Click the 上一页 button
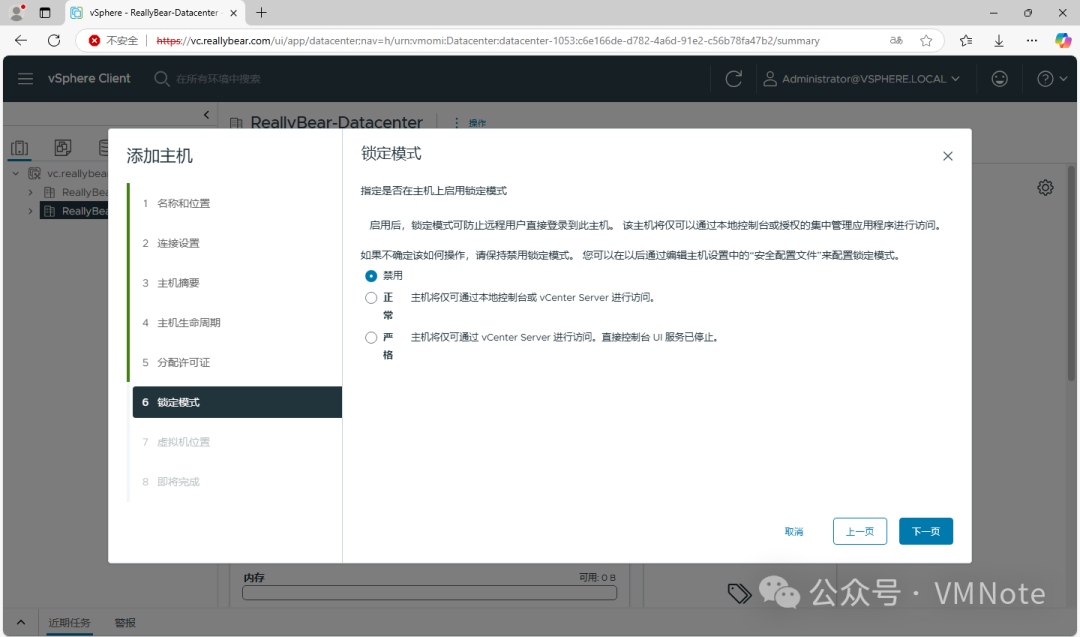1080x637 pixels. (x=860, y=531)
